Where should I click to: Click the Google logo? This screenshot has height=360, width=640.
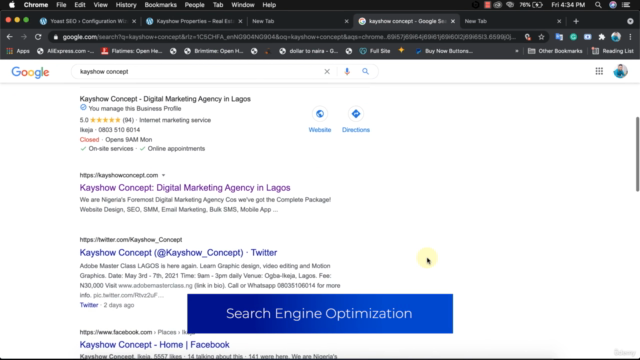click(x=30, y=72)
